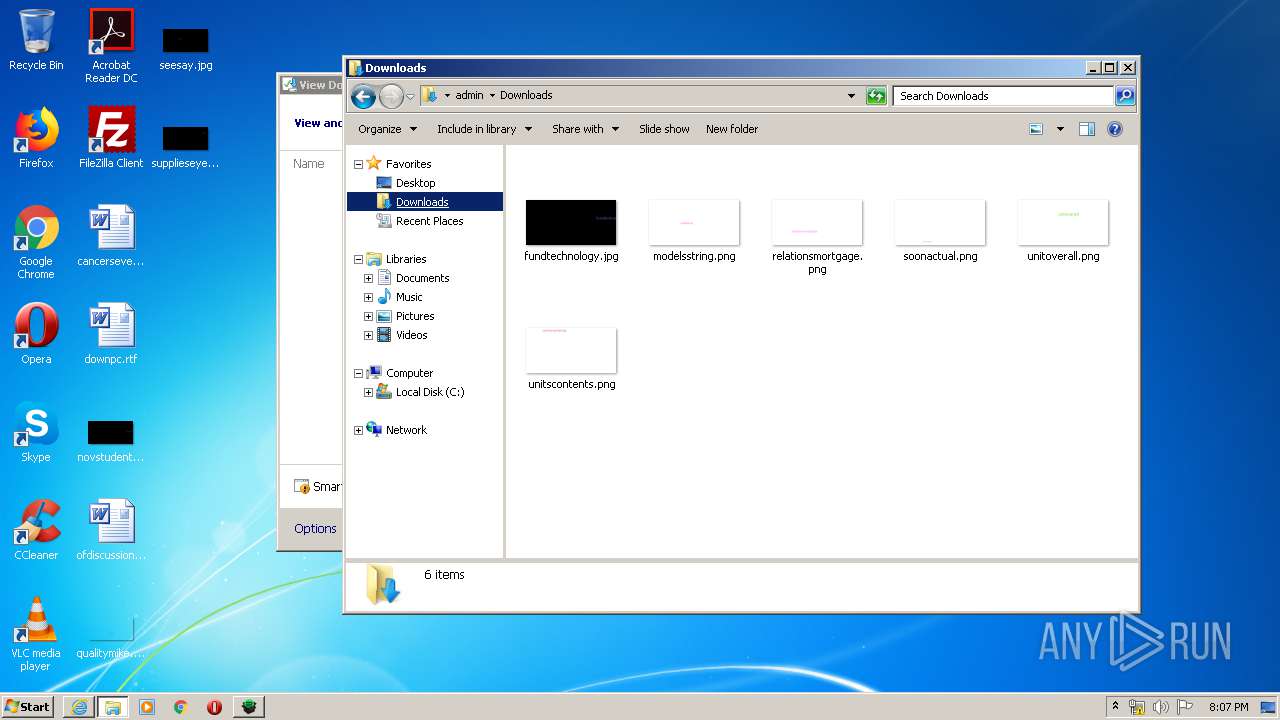
Task: Open the Organize menu
Action: [x=387, y=129]
